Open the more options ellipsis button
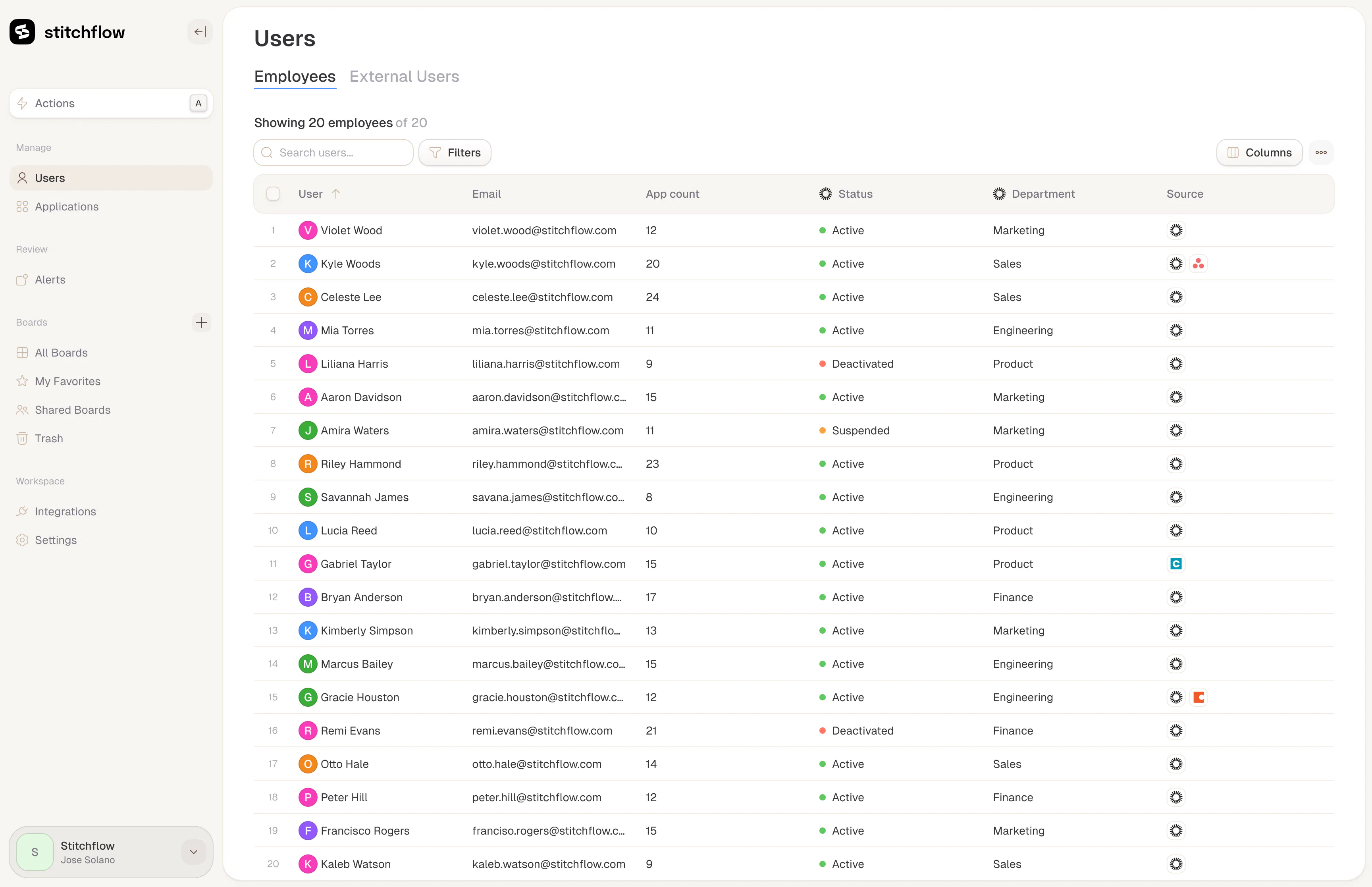 tap(1321, 152)
